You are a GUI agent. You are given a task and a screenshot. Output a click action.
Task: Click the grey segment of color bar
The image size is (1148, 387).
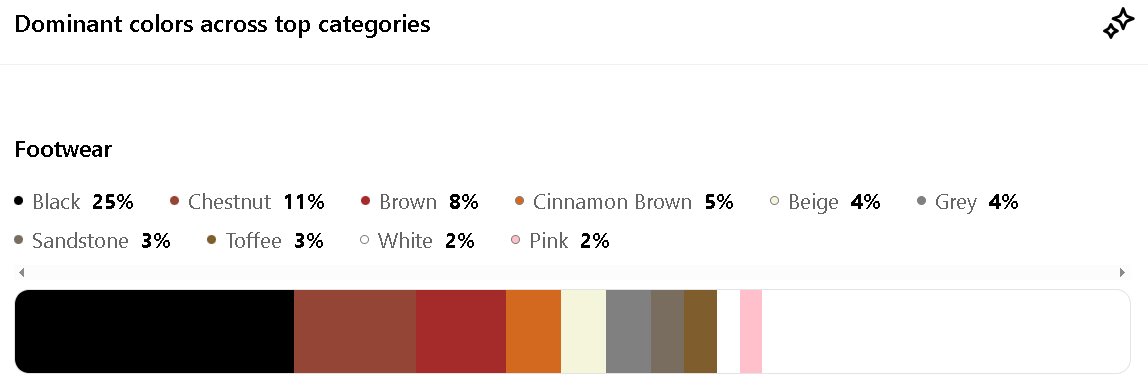[x=628, y=331]
